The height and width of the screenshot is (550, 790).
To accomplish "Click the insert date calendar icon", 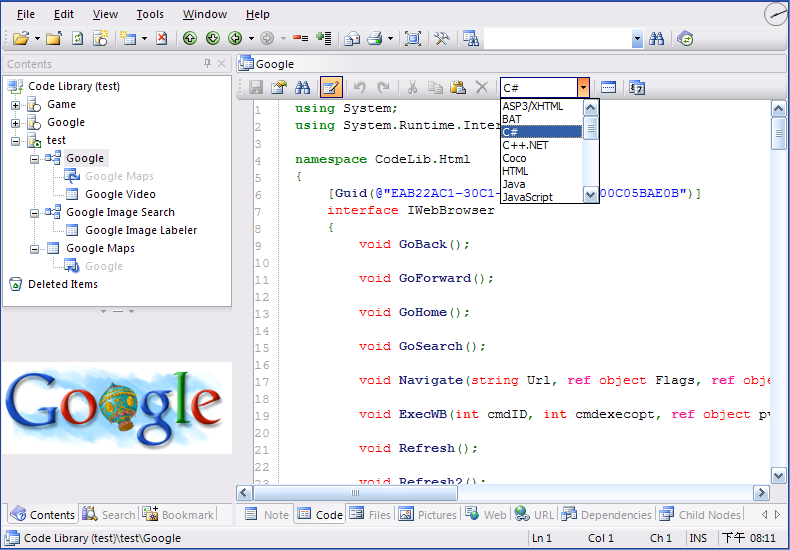I will pos(637,88).
